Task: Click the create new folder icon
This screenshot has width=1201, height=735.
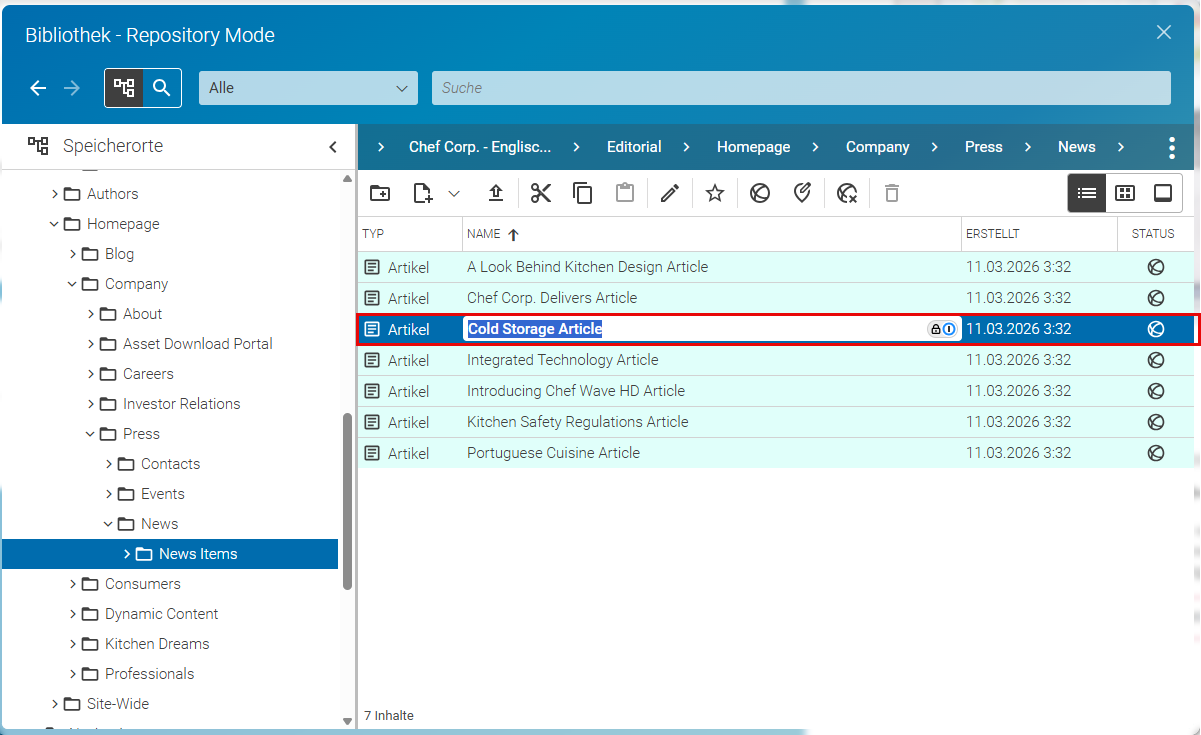Action: (x=380, y=193)
